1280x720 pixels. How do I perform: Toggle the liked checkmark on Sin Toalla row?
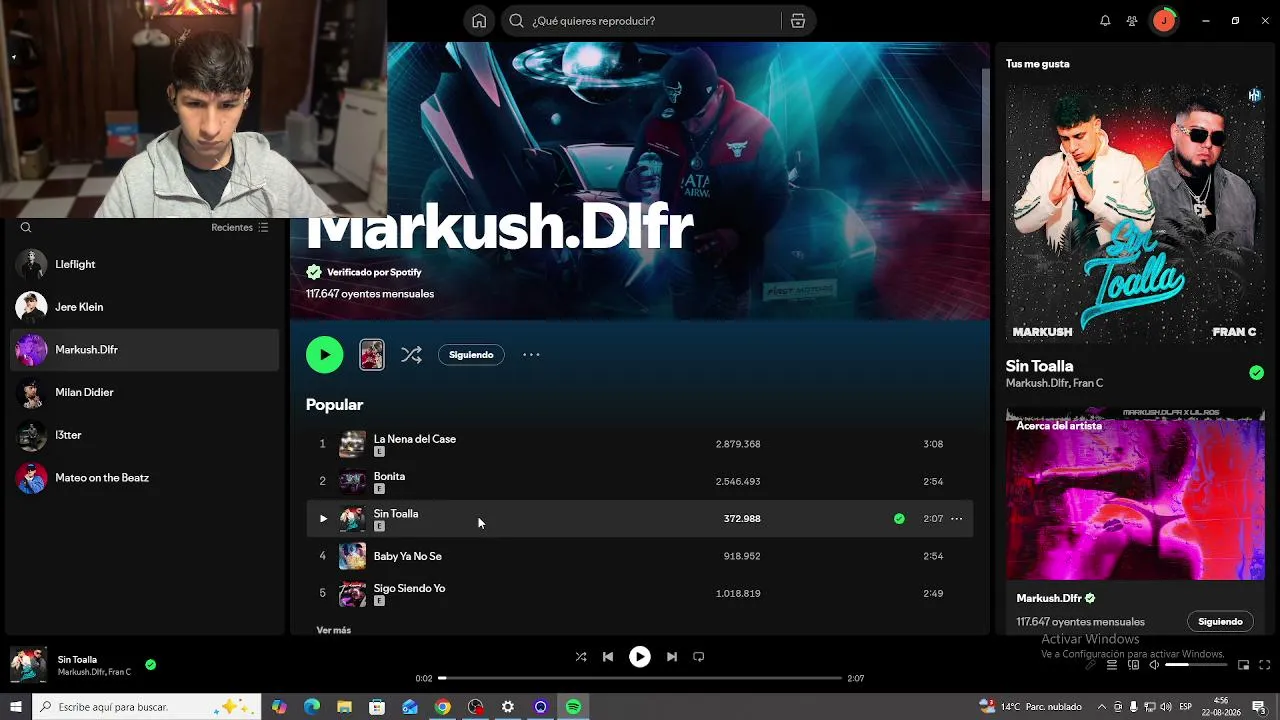point(899,519)
